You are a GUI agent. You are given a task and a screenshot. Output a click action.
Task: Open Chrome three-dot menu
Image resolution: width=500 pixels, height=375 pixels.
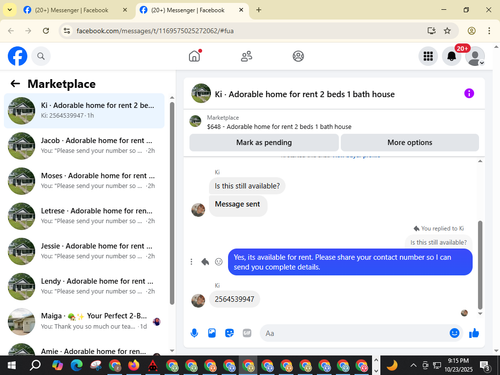[x=489, y=31]
